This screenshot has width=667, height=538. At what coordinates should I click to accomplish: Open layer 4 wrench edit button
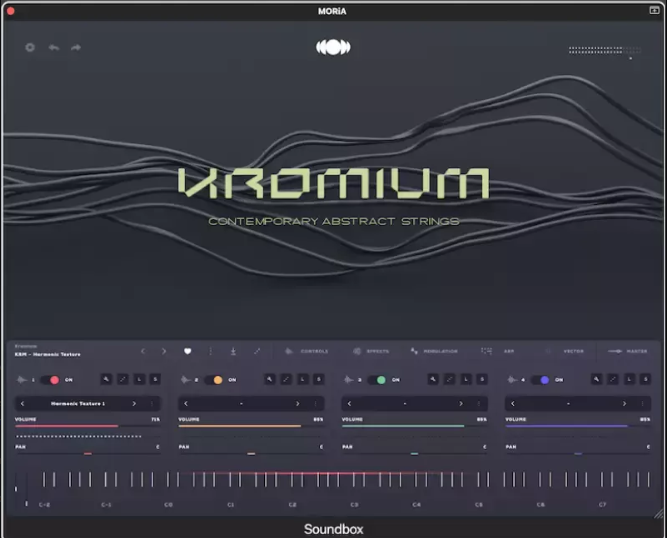[596, 379]
